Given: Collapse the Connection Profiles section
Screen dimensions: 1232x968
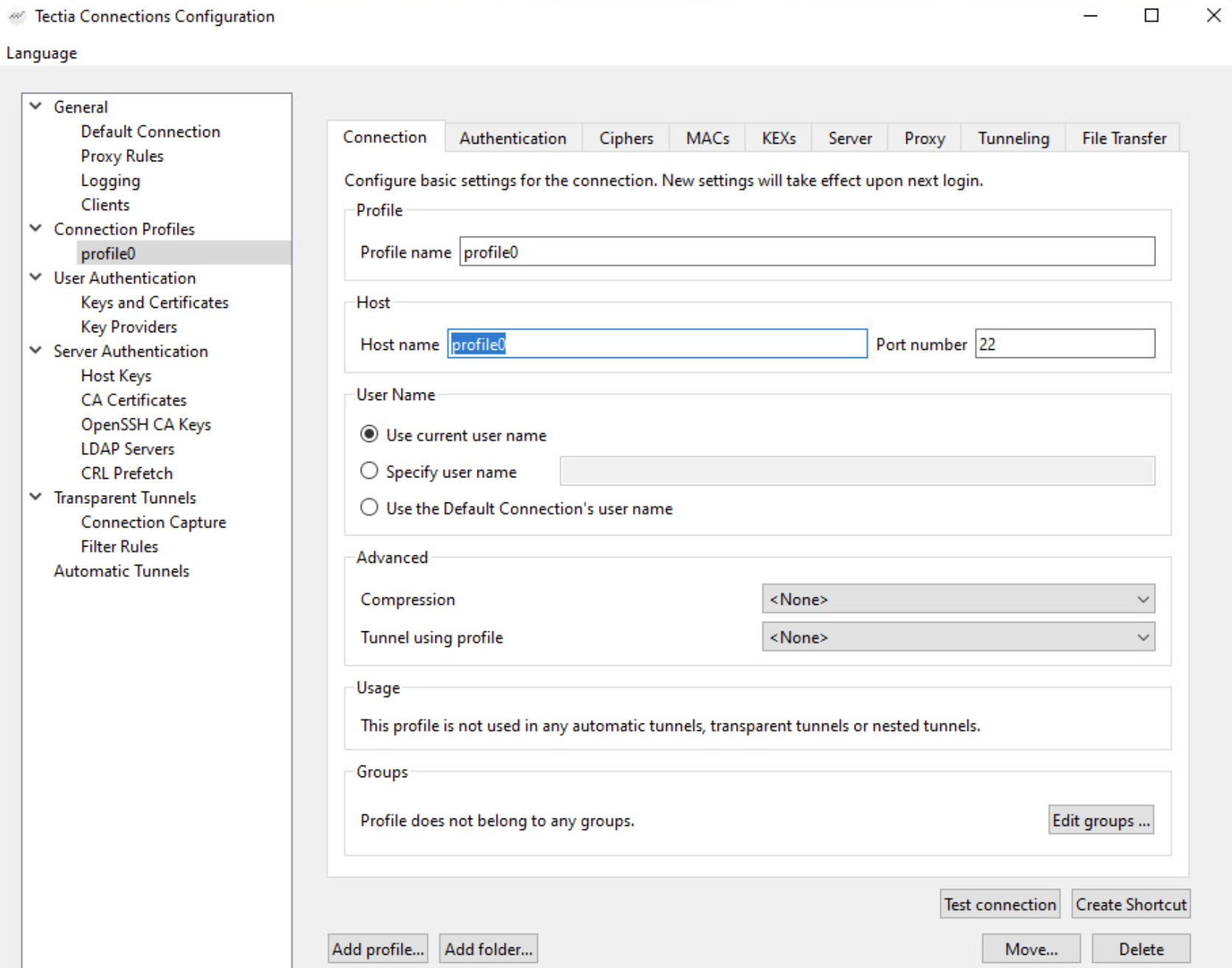Looking at the screenshot, I should coord(35,228).
